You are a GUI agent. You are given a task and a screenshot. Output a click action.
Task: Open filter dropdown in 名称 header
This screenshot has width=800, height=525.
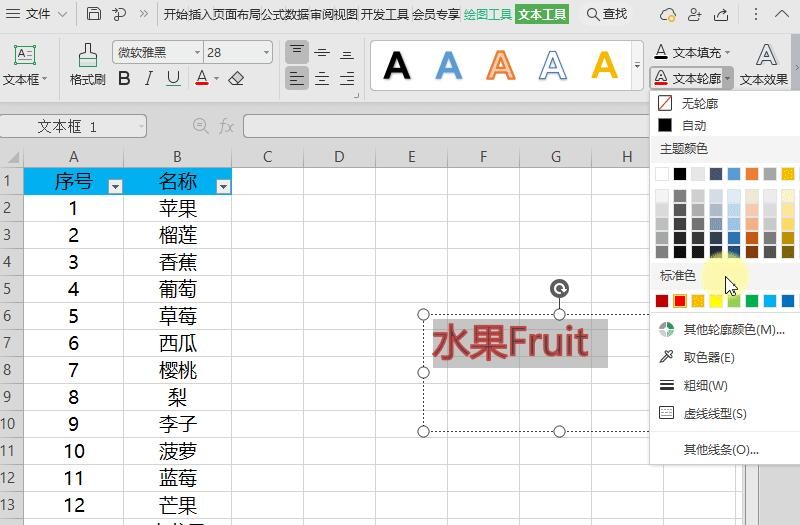pos(223,186)
